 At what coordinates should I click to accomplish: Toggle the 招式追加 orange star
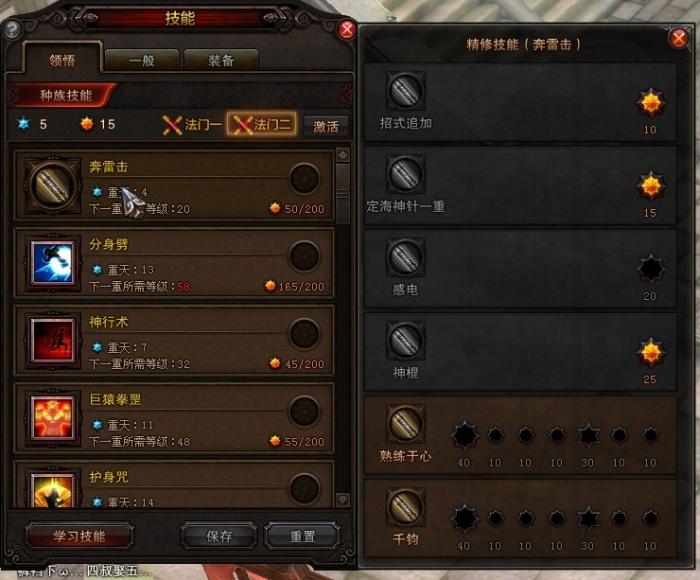[x=650, y=103]
